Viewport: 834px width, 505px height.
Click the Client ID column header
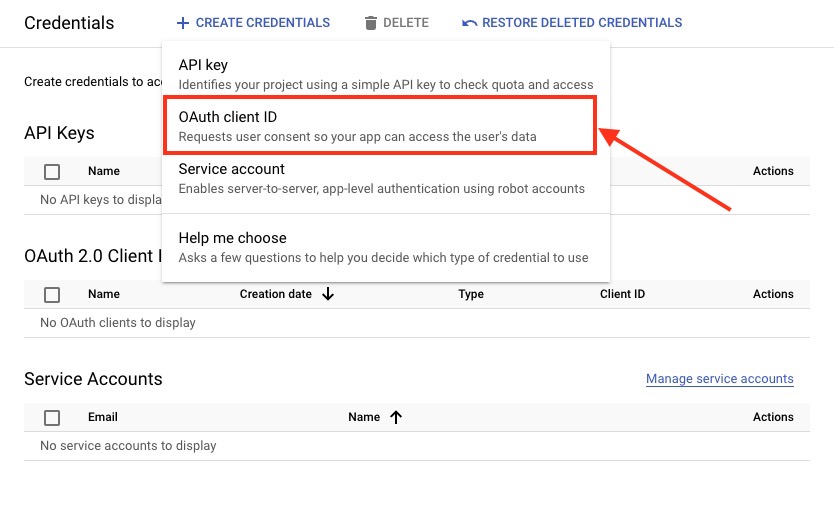622,294
